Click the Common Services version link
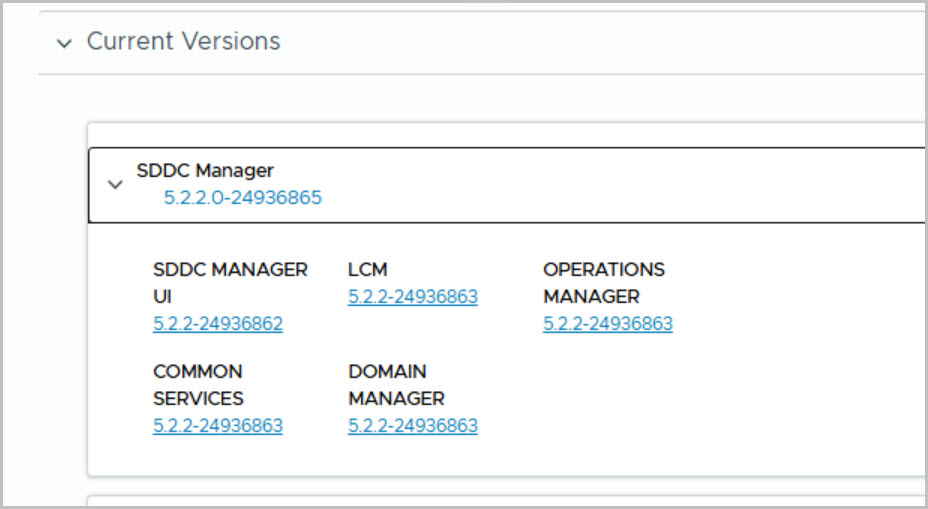The image size is (928, 509). (x=218, y=426)
